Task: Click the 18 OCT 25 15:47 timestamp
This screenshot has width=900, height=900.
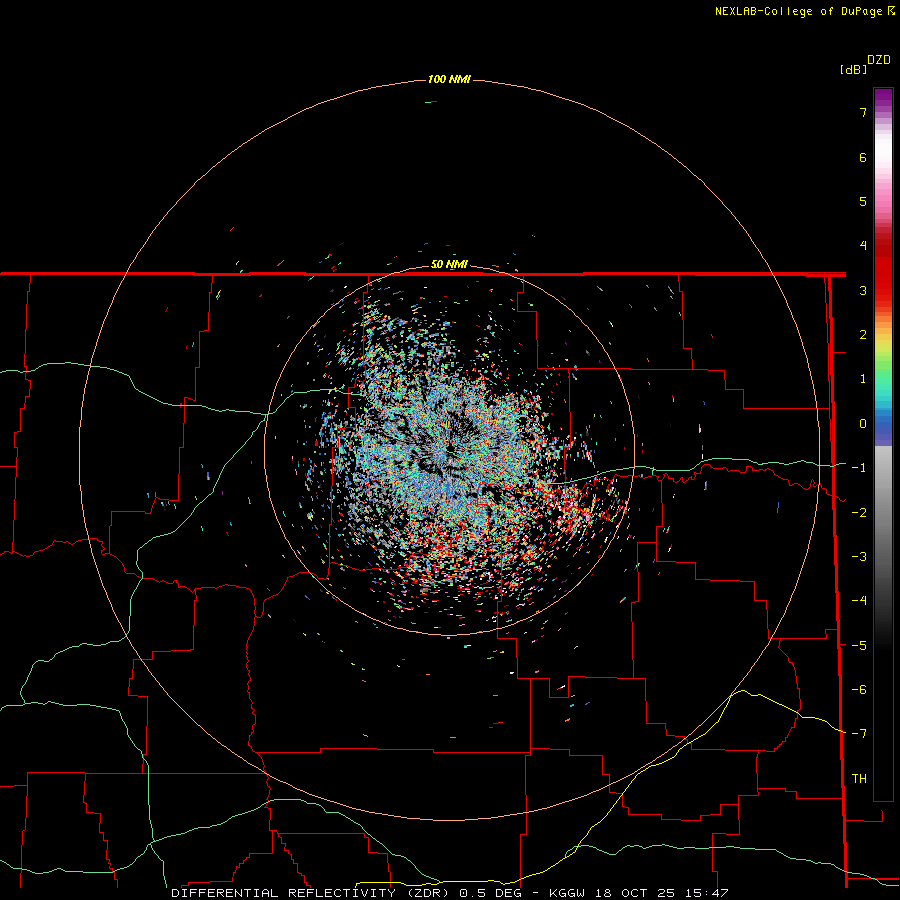Action: pyautogui.click(x=661, y=893)
